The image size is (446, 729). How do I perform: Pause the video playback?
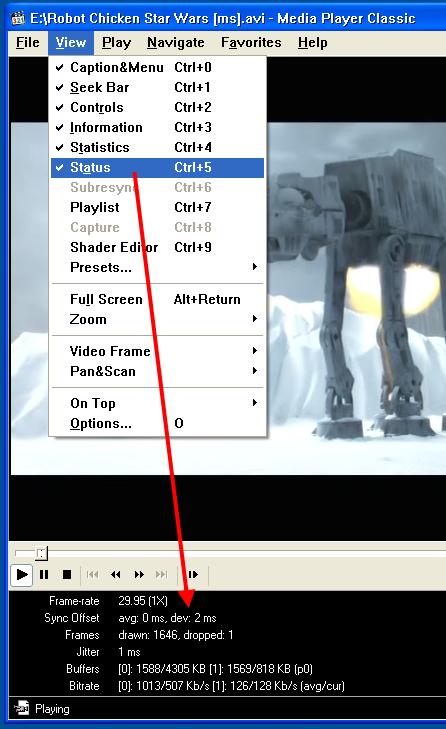pyautogui.click(x=44, y=575)
